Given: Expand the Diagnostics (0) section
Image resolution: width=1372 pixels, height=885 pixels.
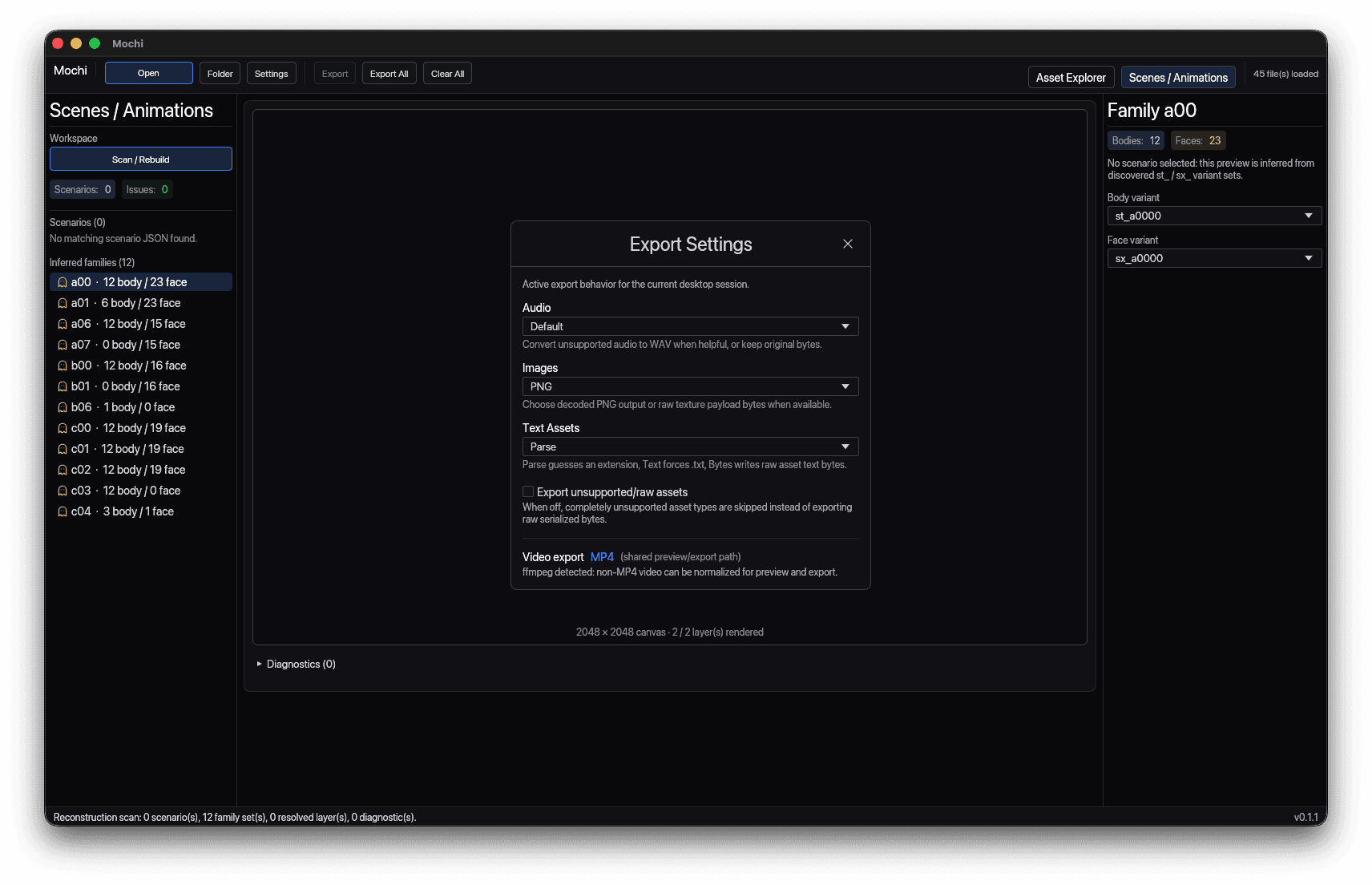Looking at the screenshot, I should click(297, 664).
